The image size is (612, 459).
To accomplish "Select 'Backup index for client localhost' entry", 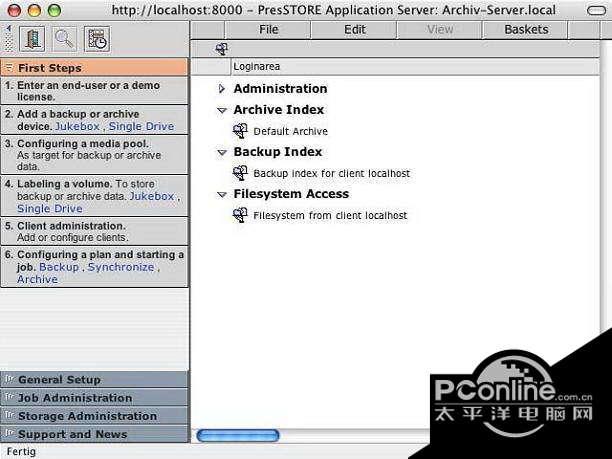I will pyautogui.click(x=332, y=173).
